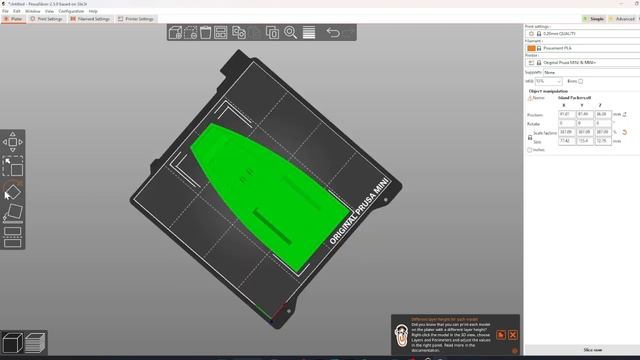Switch to the Filament Settings tab

pyautogui.click(x=90, y=19)
